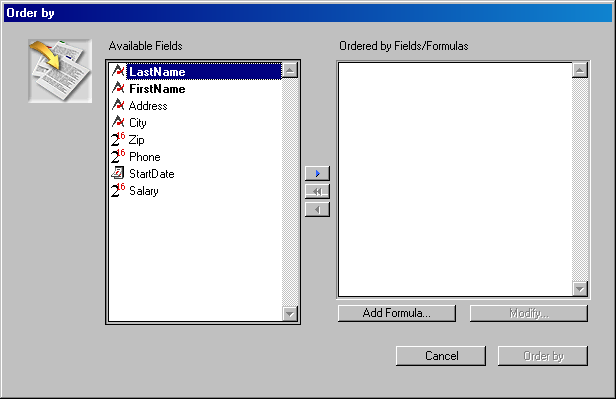Click the text-type icon beside Address
This screenshot has height=399, width=616.
click(x=118, y=105)
